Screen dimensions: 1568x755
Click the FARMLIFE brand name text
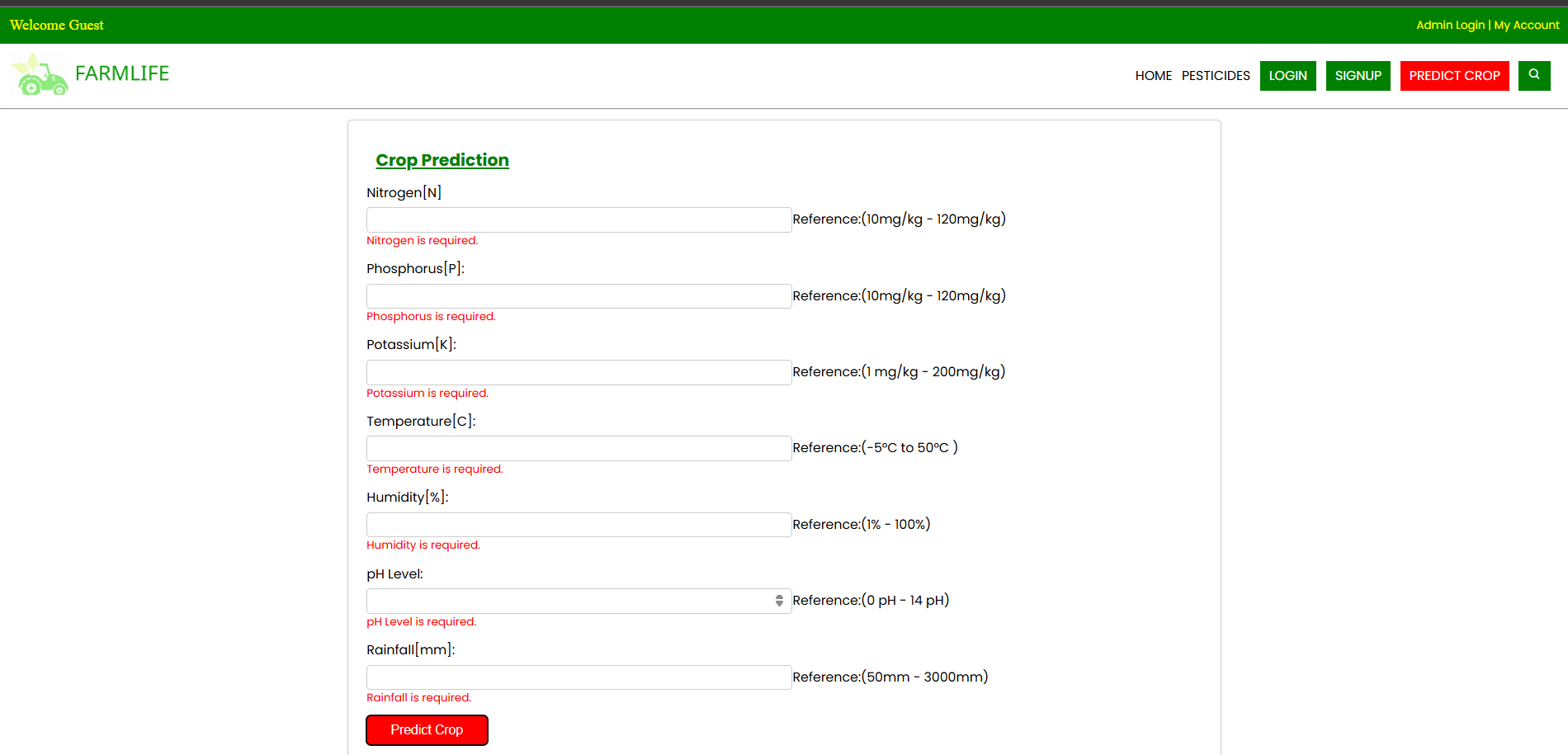121,73
